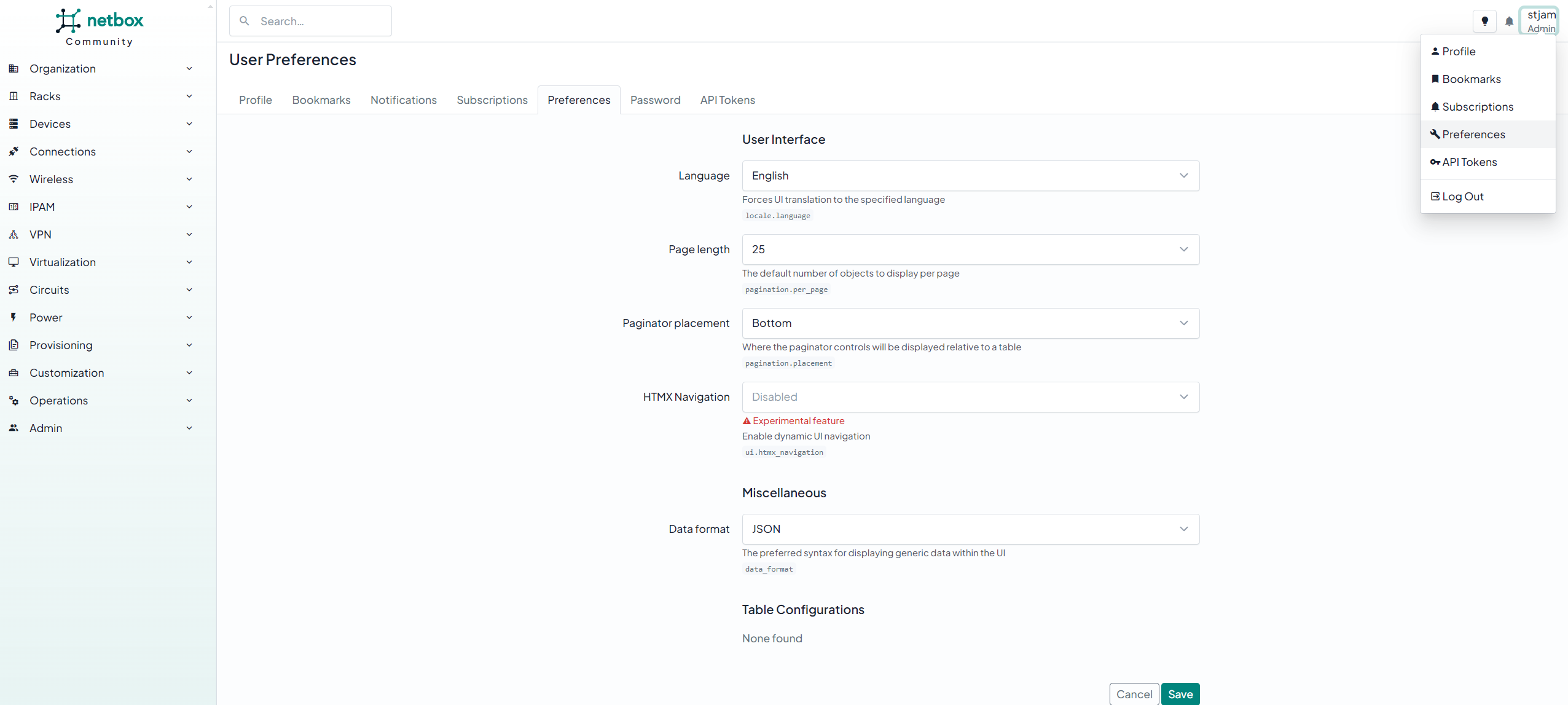Switch to the API Tokens tab
This screenshot has width=1568, height=705.
[727, 100]
